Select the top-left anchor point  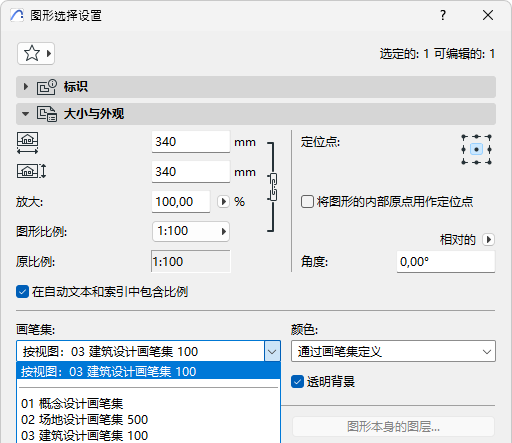464,137
